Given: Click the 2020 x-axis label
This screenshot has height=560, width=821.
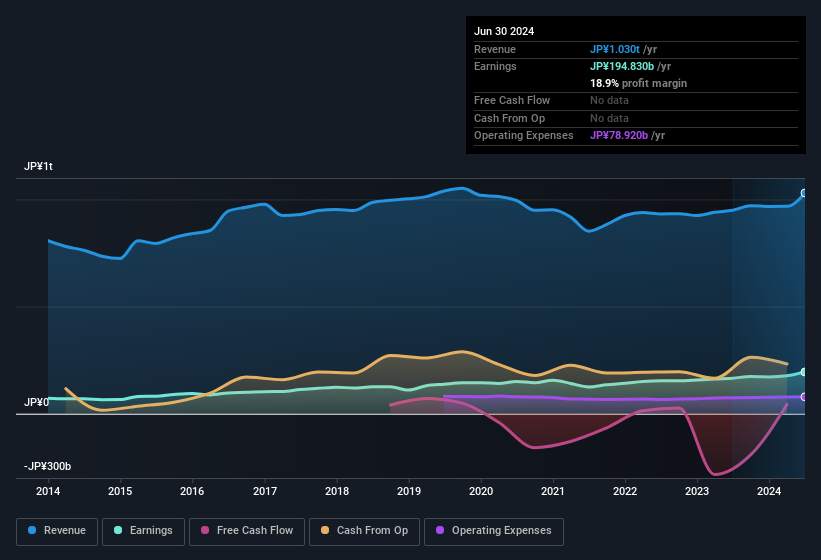Looking at the screenshot, I should [x=481, y=491].
